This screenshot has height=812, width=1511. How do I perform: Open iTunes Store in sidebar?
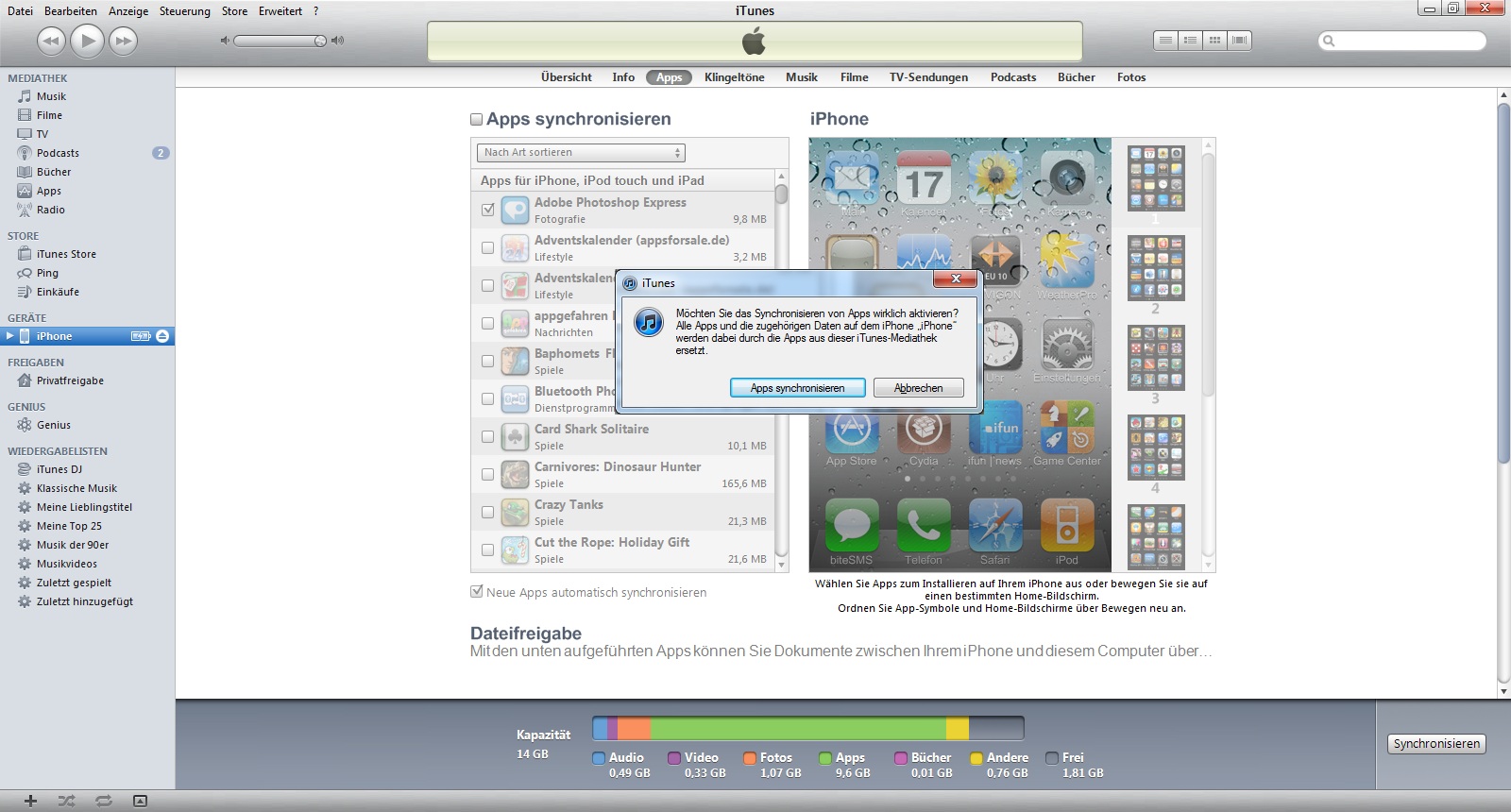tap(66, 254)
